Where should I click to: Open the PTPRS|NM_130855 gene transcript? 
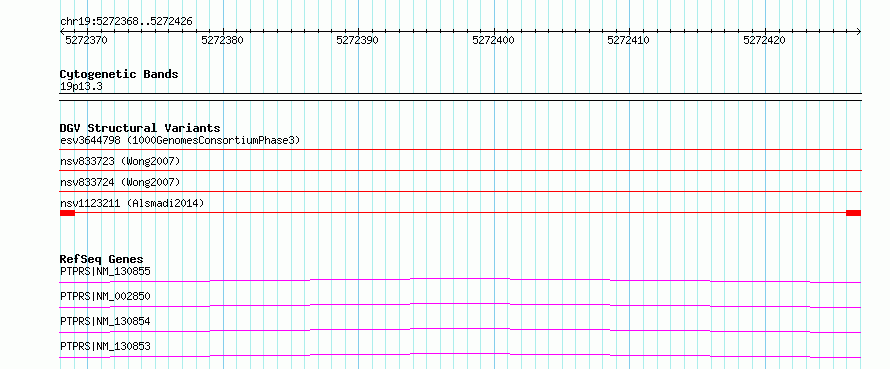point(105,271)
